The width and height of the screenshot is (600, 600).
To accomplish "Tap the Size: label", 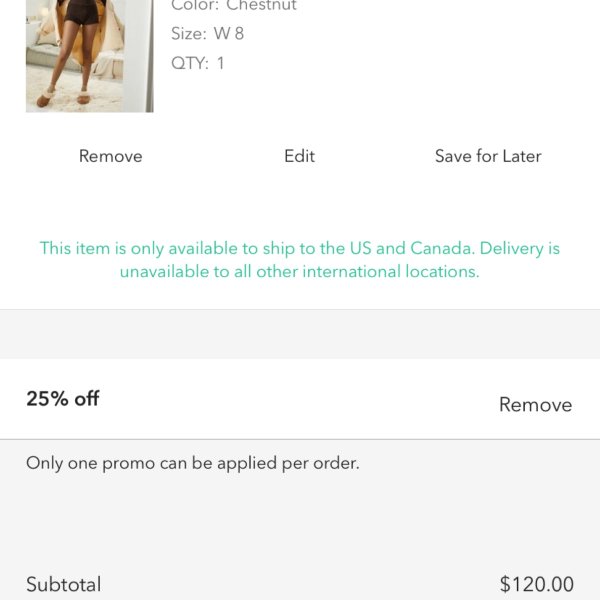I will (189, 34).
